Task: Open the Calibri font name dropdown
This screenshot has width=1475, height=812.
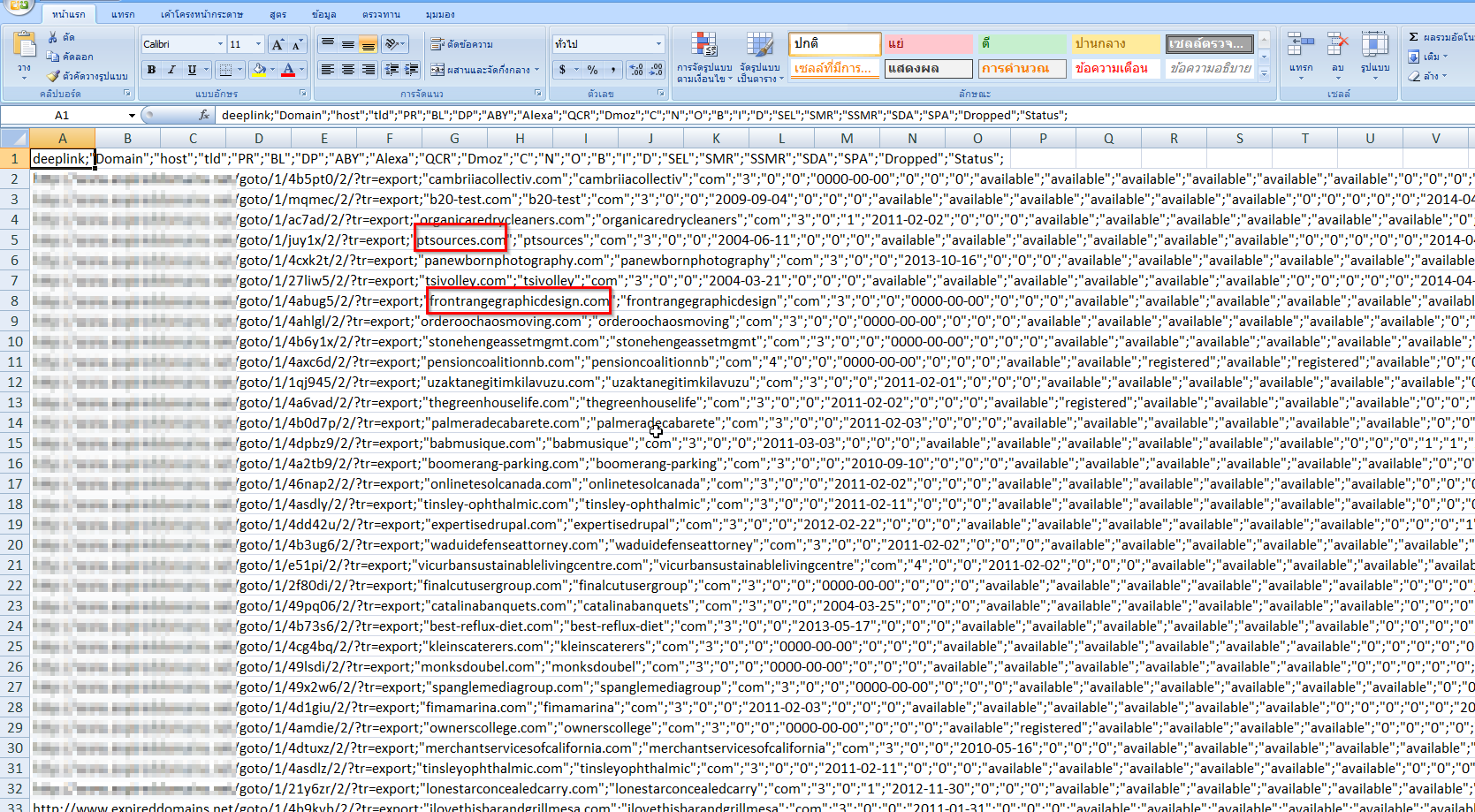Action: [220, 44]
